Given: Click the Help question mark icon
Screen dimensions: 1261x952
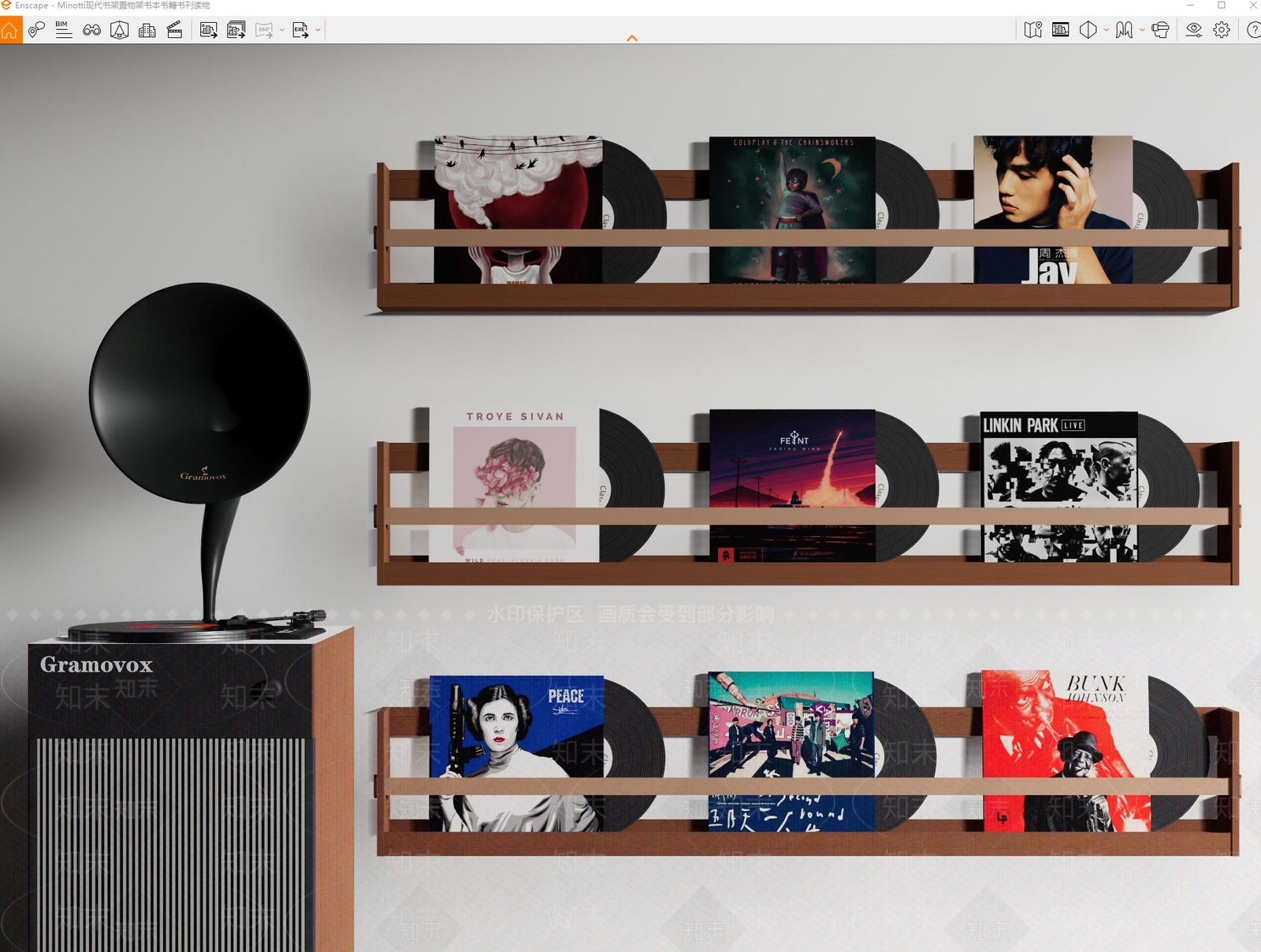Looking at the screenshot, I should click(1253, 30).
